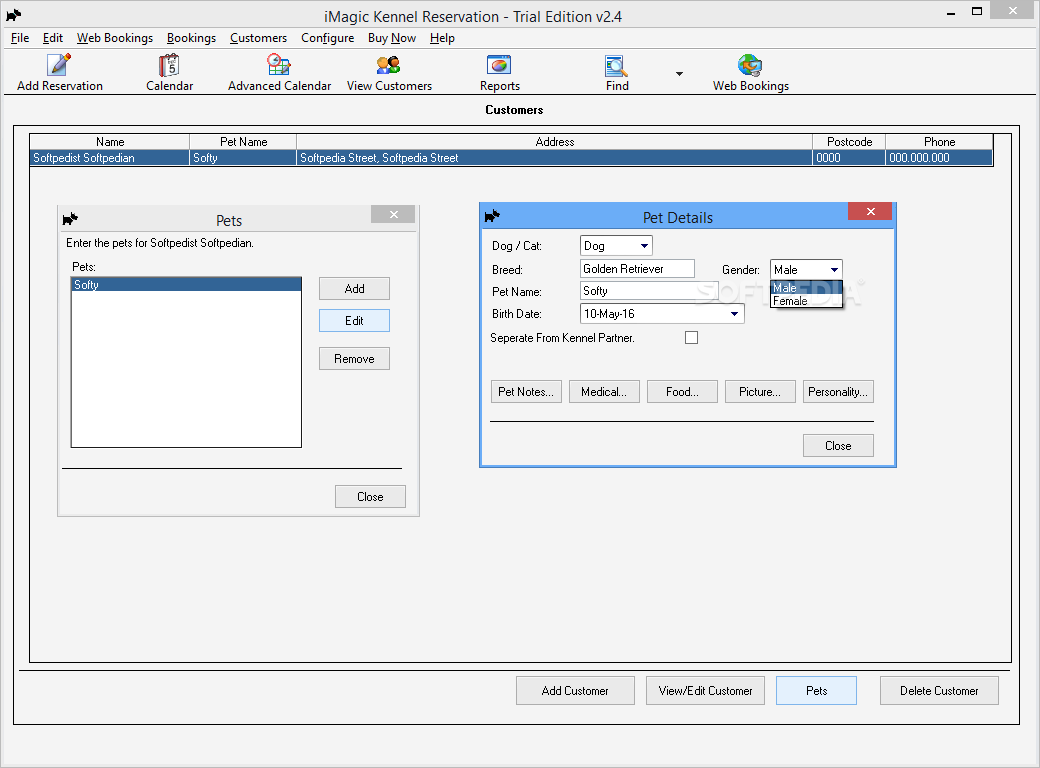1040x768 pixels.
Task: Click the Find magnifier icon
Action: point(616,66)
